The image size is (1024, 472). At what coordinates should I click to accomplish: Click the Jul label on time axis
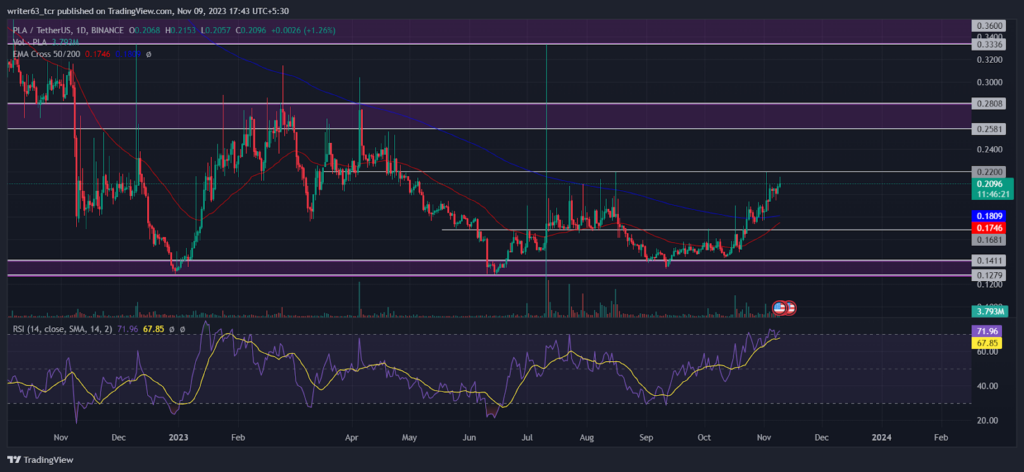[x=526, y=439]
